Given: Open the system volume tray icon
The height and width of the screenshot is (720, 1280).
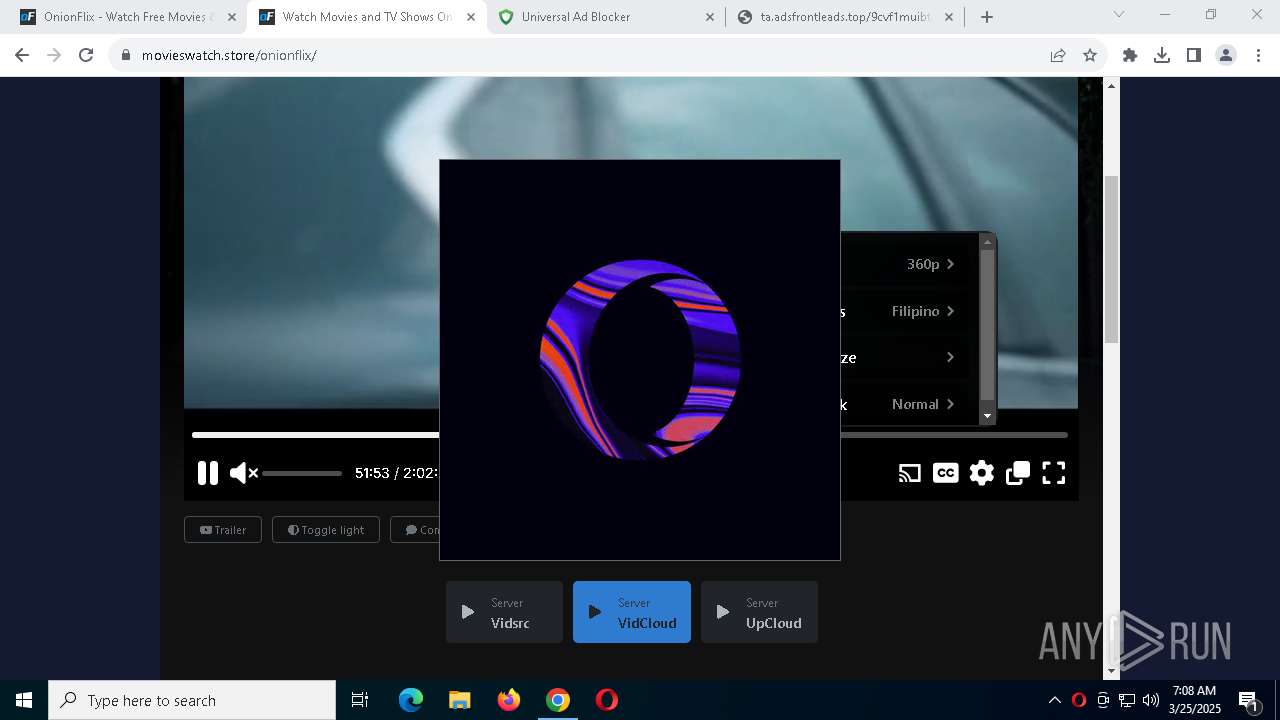Looking at the screenshot, I should [1151, 700].
